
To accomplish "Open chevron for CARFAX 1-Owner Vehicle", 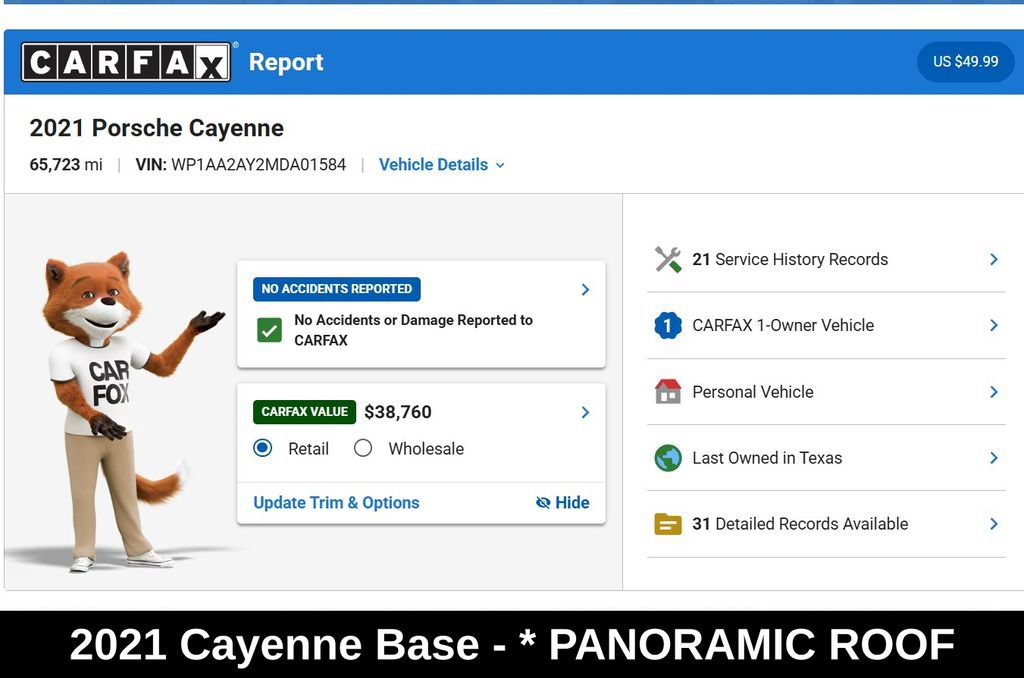I will tap(993, 325).
